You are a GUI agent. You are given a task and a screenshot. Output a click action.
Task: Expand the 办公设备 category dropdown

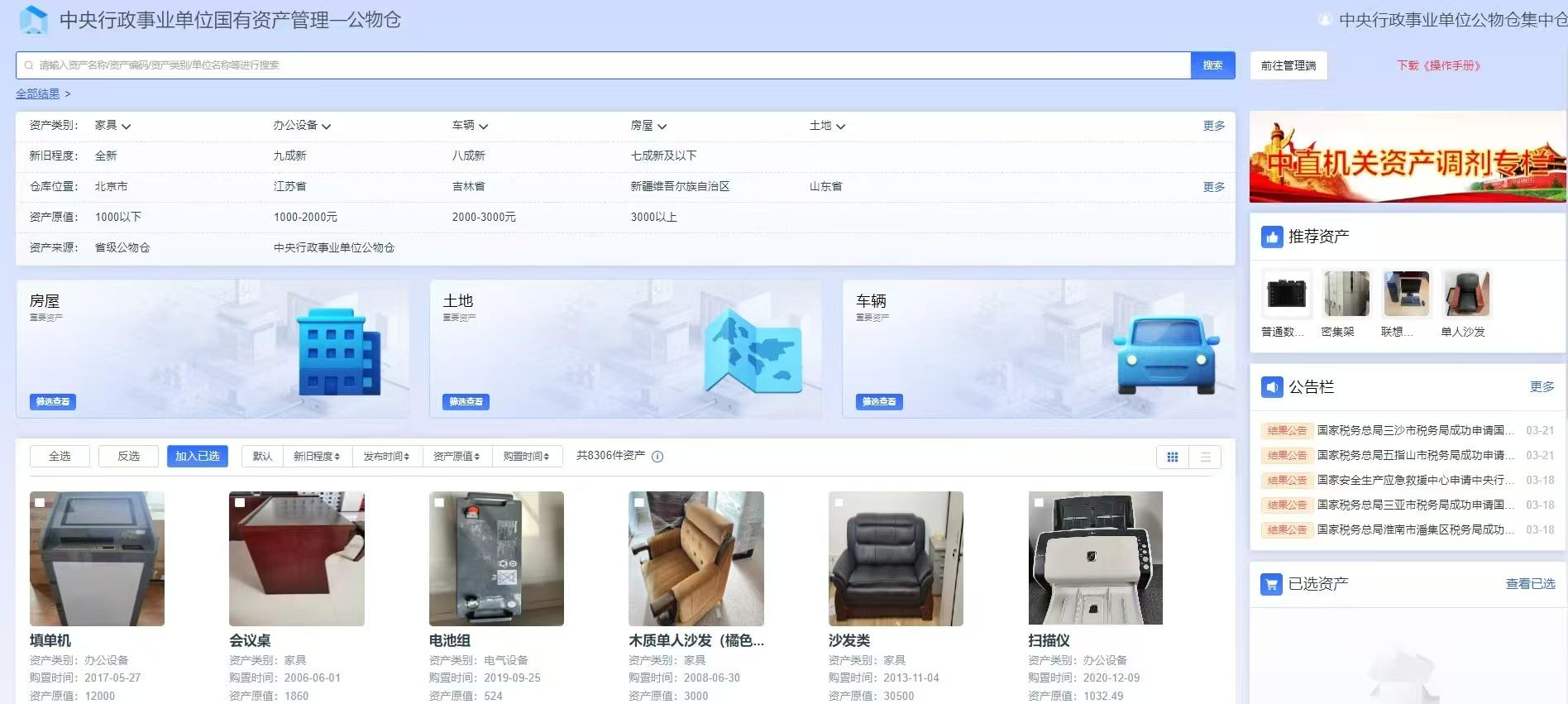point(302,126)
